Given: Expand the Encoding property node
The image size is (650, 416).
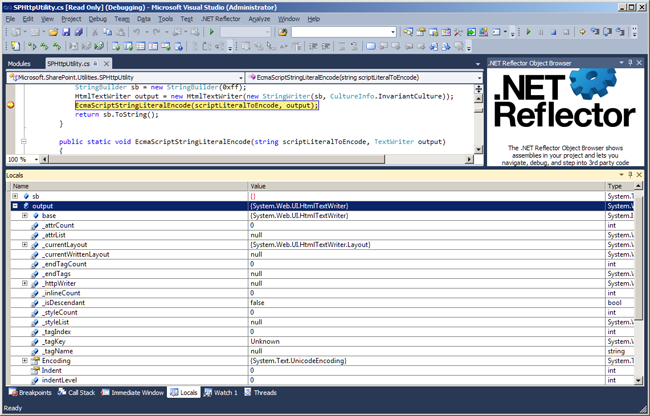Looking at the screenshot, I should [x=25, y=359].
